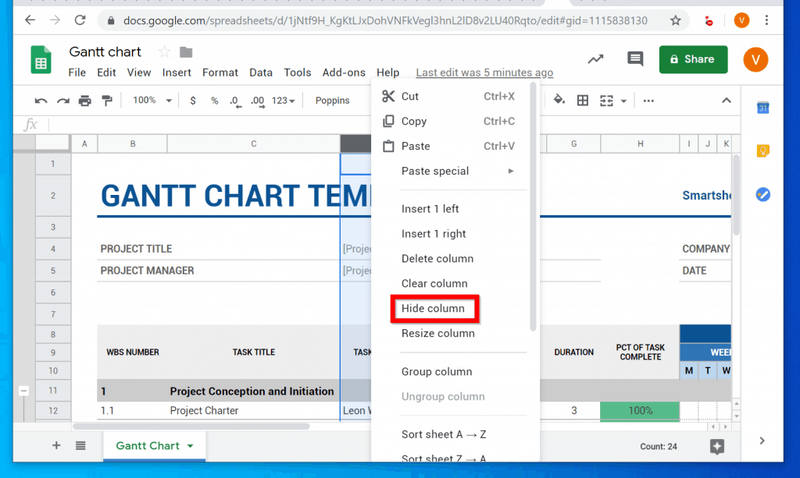Open the Format menu
800x478 pixels.
220,72
